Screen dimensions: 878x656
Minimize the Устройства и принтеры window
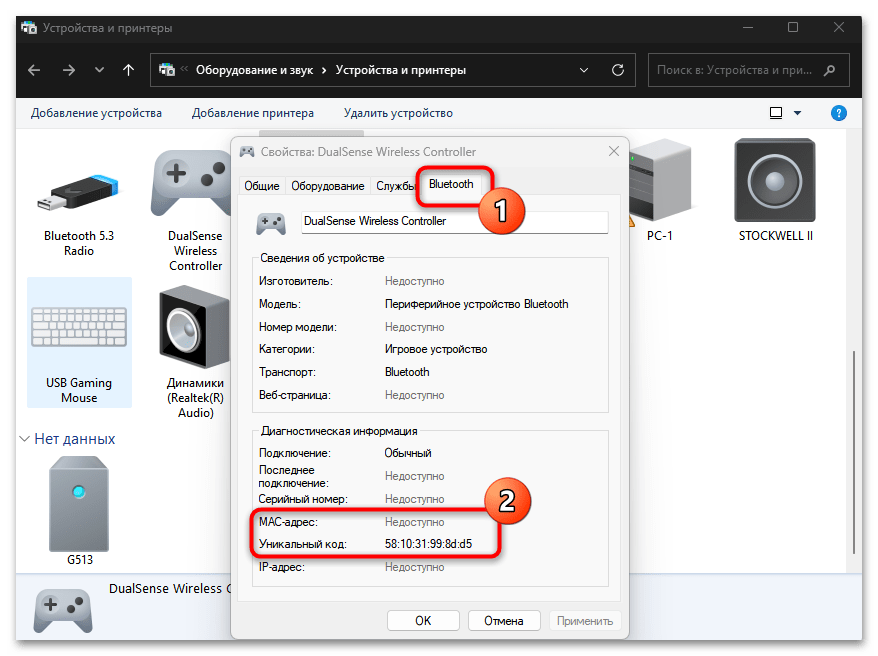(x=748, y=27)
